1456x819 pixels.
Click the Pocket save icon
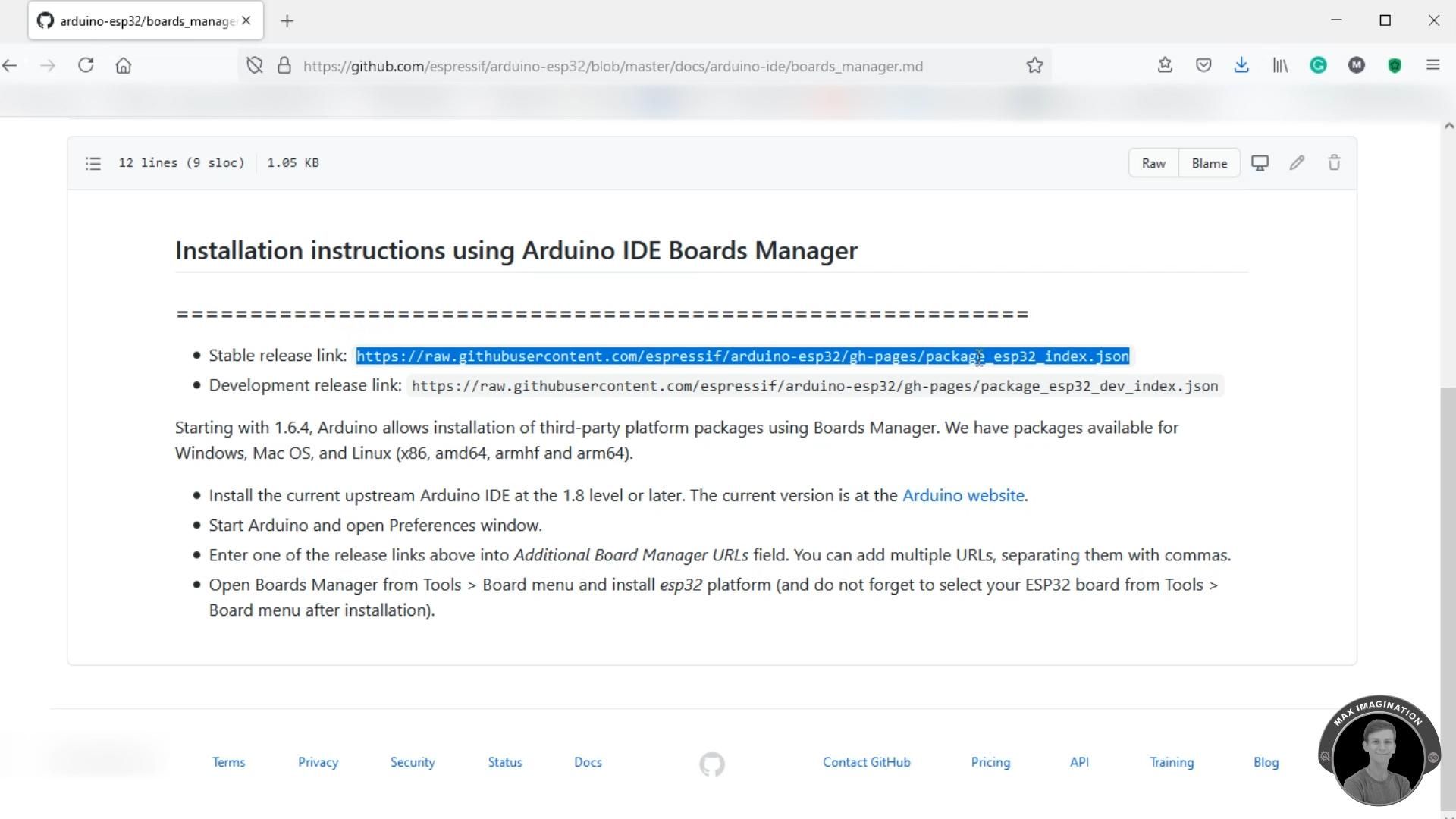tap(1203, 66)
